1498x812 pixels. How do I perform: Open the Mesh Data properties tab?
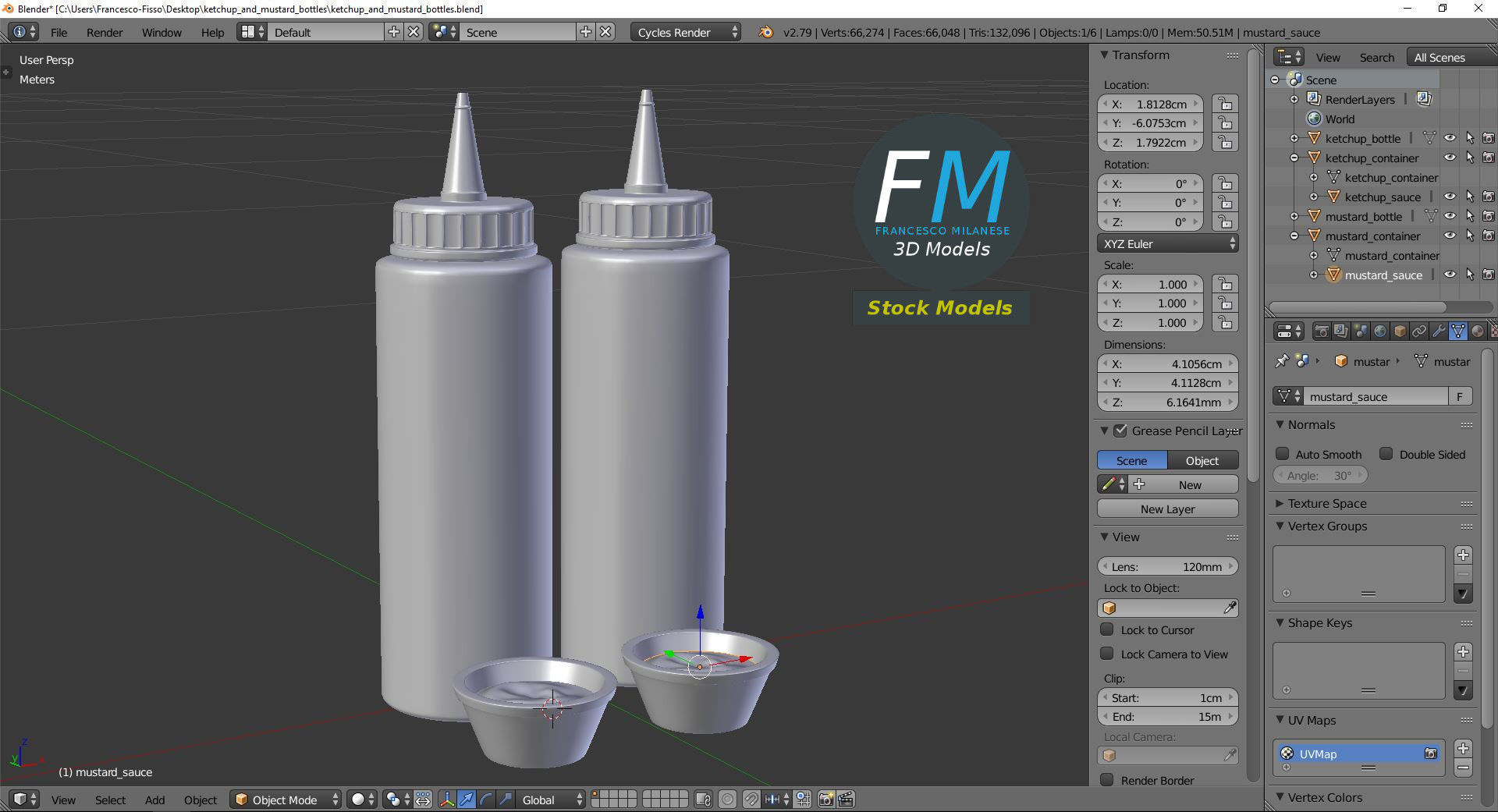click(x=1457, y=331)
